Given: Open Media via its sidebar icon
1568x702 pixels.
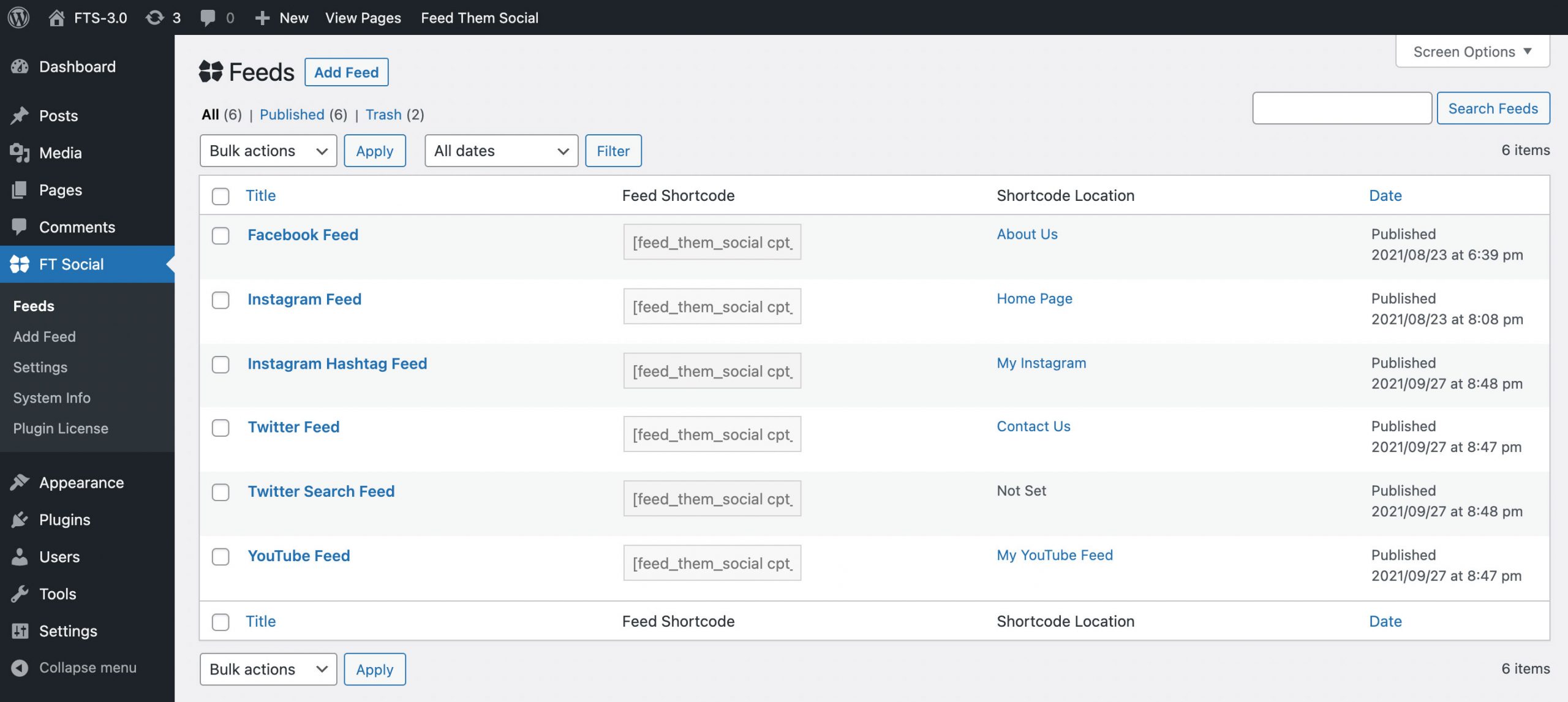Looking at the screenshot, I should tap(20, 153).
